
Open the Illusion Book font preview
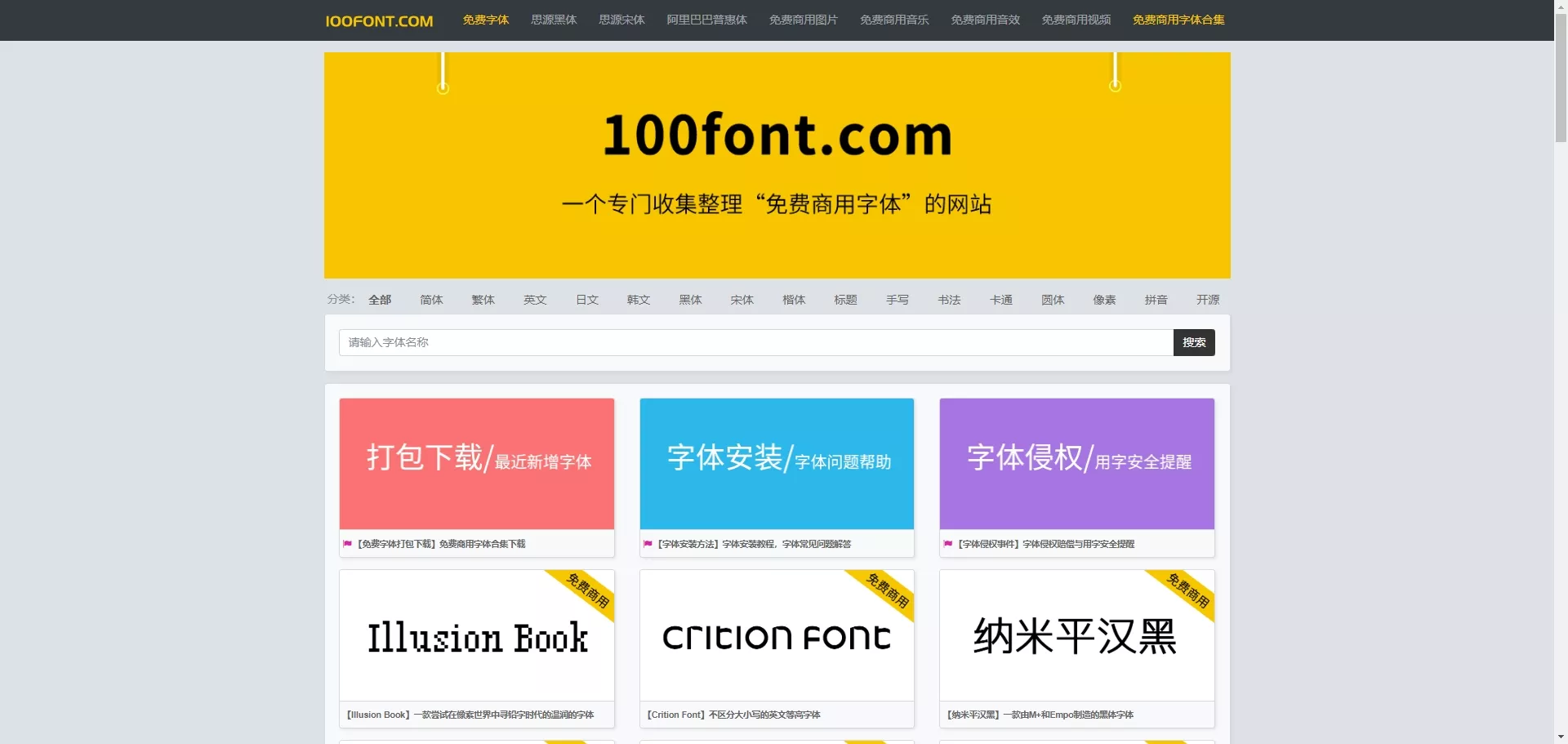(x=477, y=635)
